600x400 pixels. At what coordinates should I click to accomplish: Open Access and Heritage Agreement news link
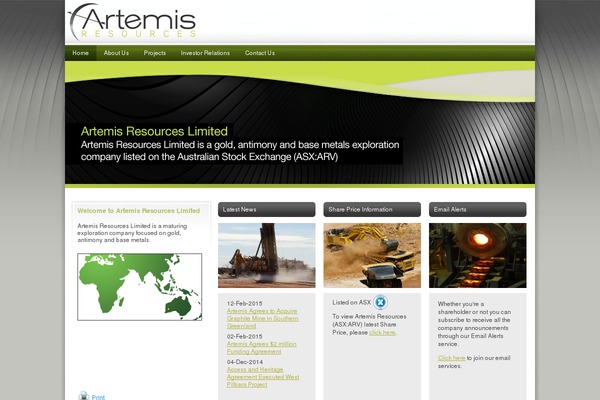tap(263, 377)
